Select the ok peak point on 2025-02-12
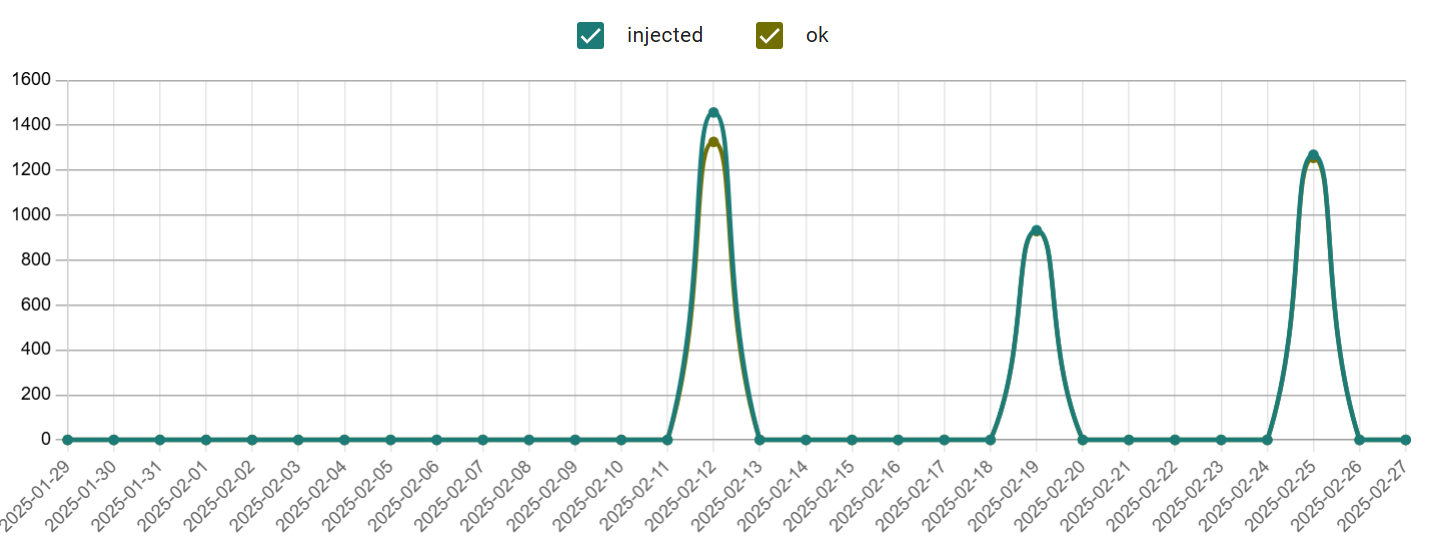This screenshot has height=548, width=1439. point(713,143)
